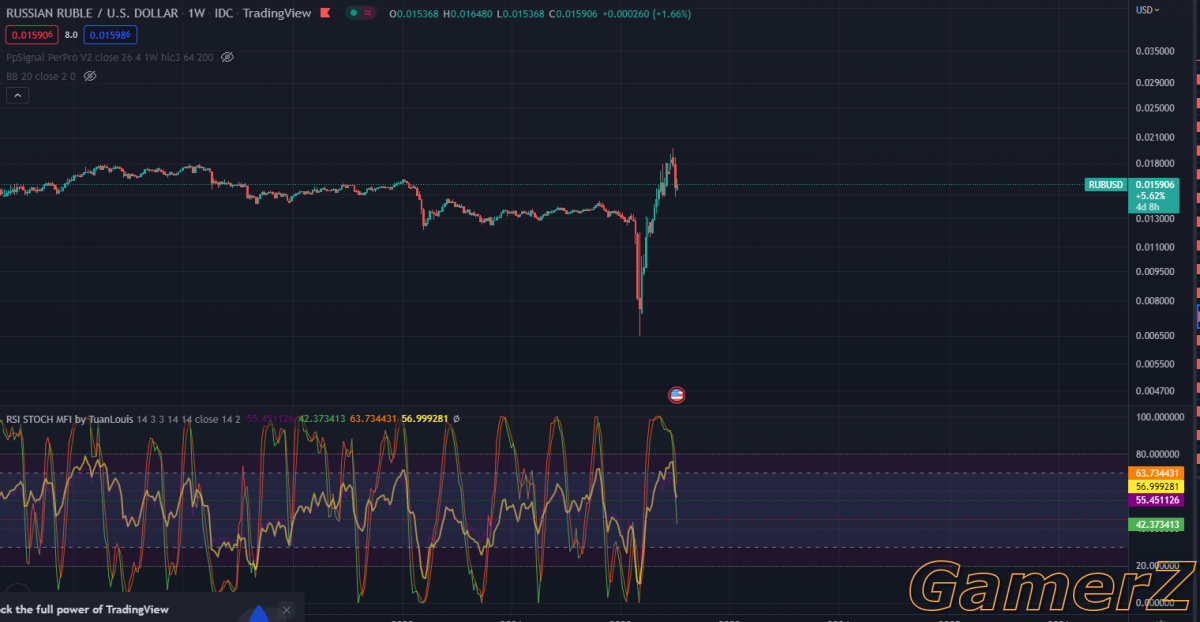Click the 100.000000 indicator scale label

click(1158, 417)
